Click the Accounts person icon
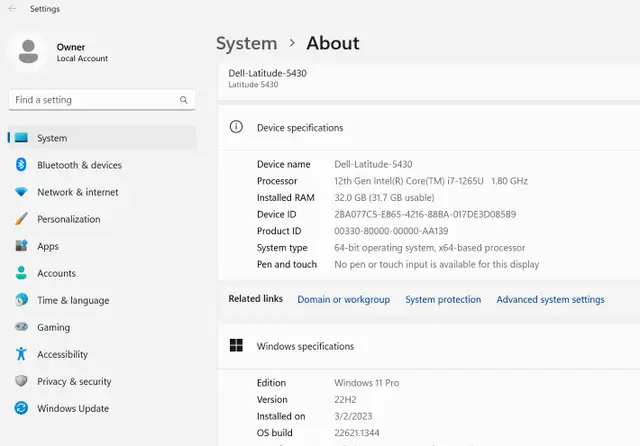The image size is (640, 446). pos(21,273)
